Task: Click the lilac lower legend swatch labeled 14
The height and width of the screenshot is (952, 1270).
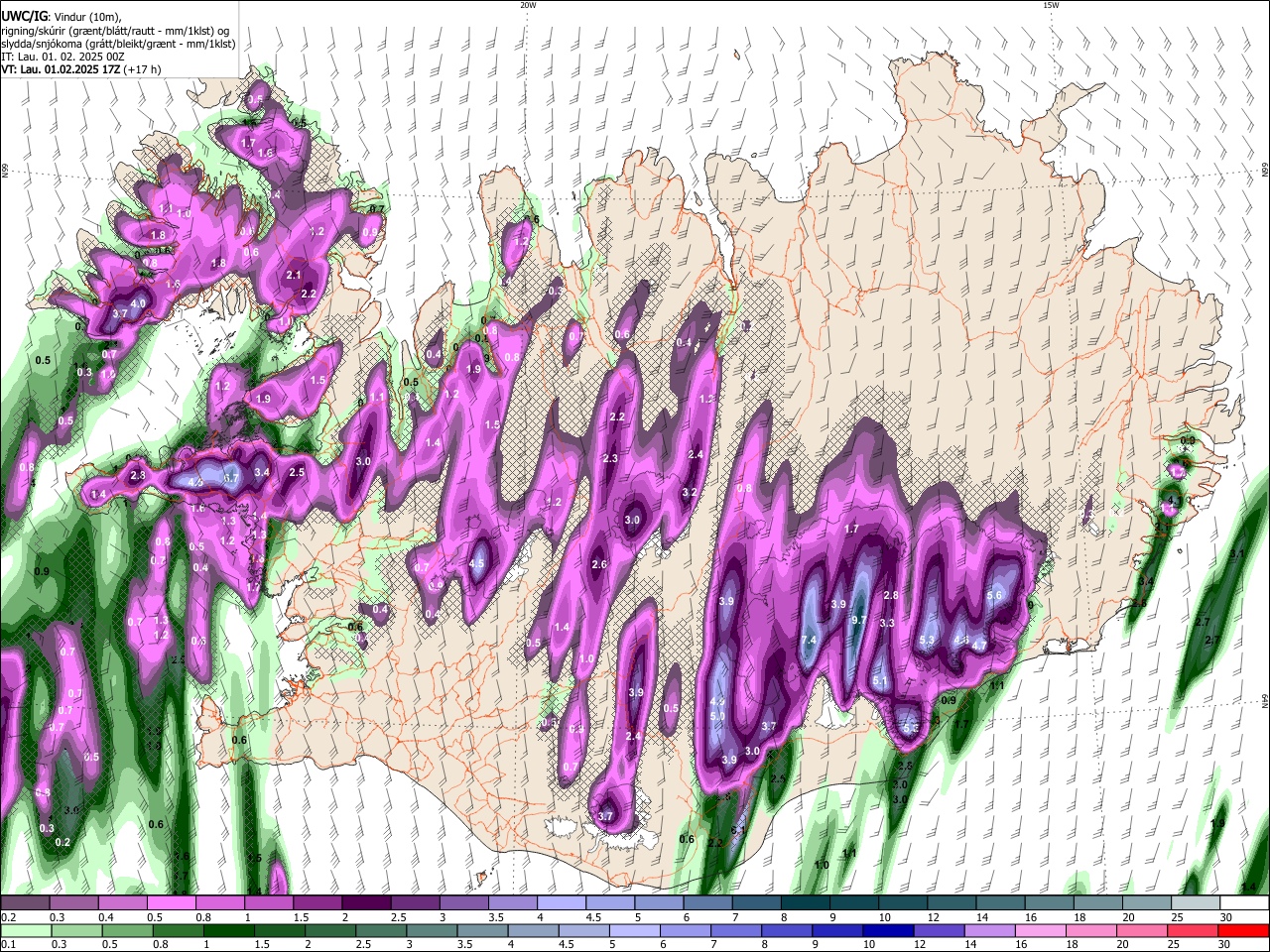Action: click(989, 930)
